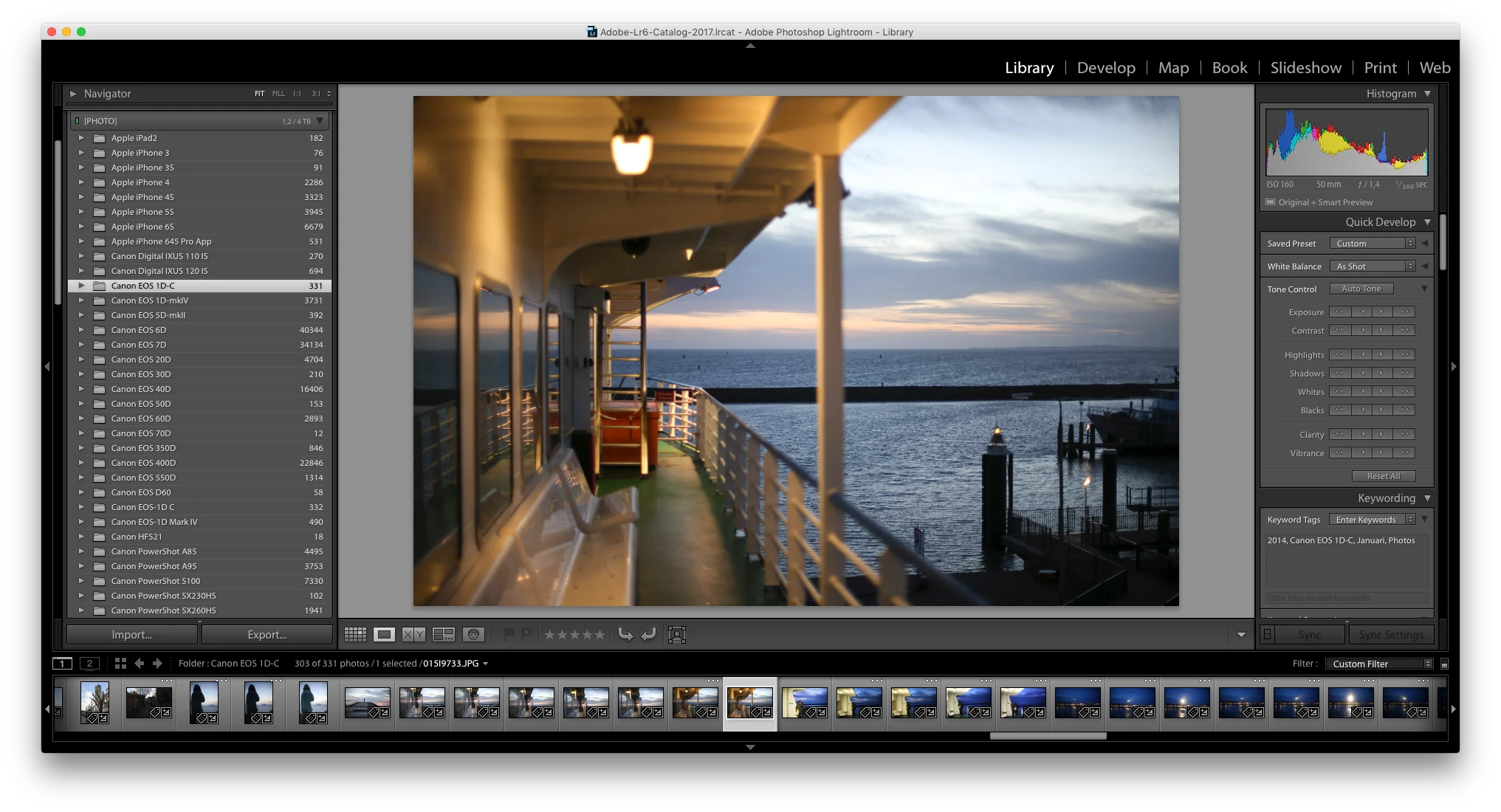1501x812 pixels.
Task: Collapse the Histogram panel
Action: point(1427,94)
